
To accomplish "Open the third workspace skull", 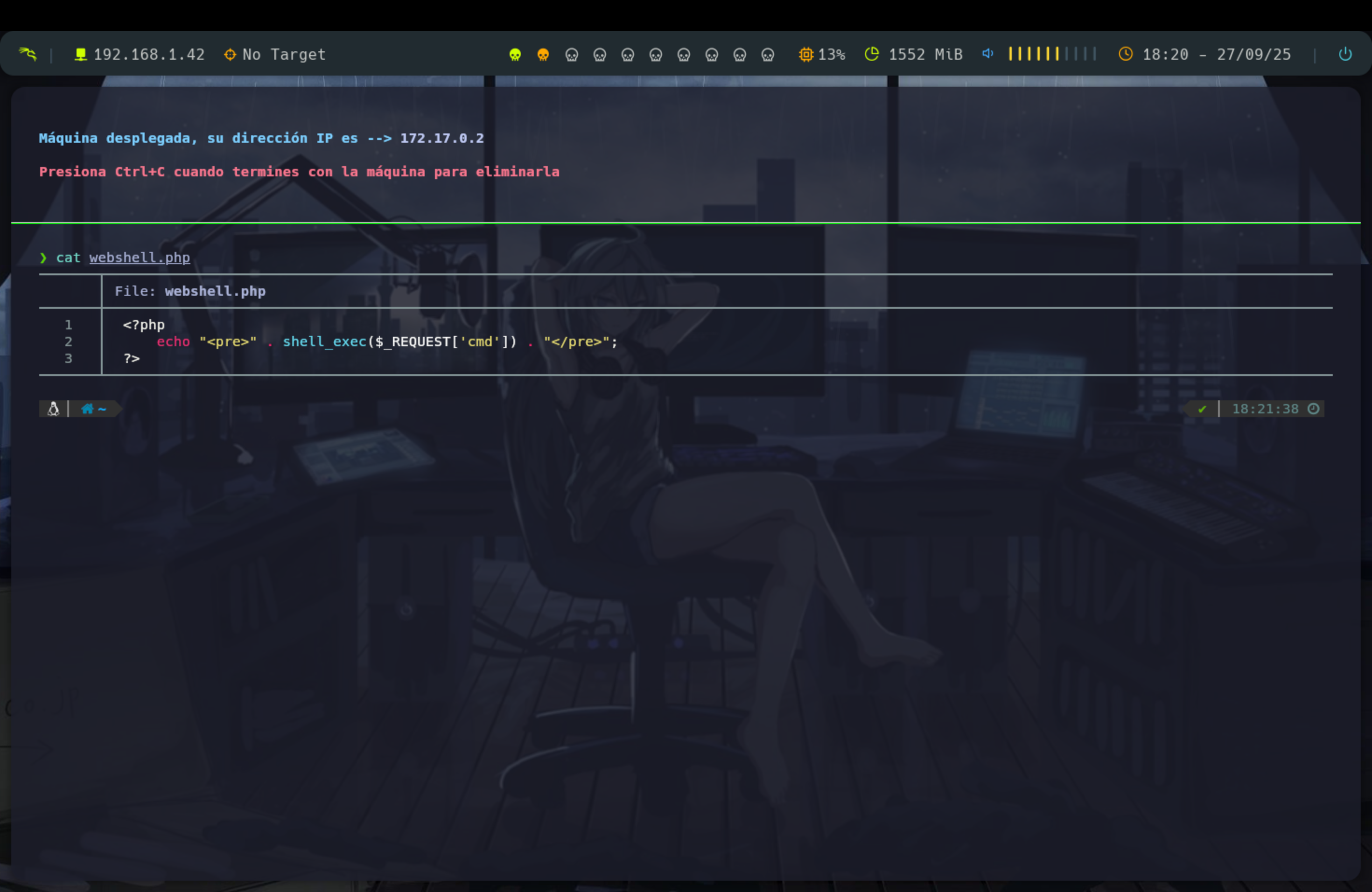I will click(x=571, y=55).
